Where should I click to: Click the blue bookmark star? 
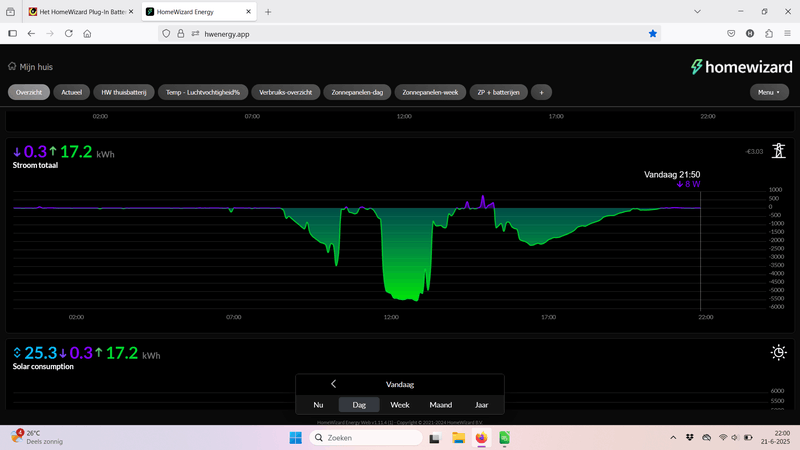(x=653, y=34)
